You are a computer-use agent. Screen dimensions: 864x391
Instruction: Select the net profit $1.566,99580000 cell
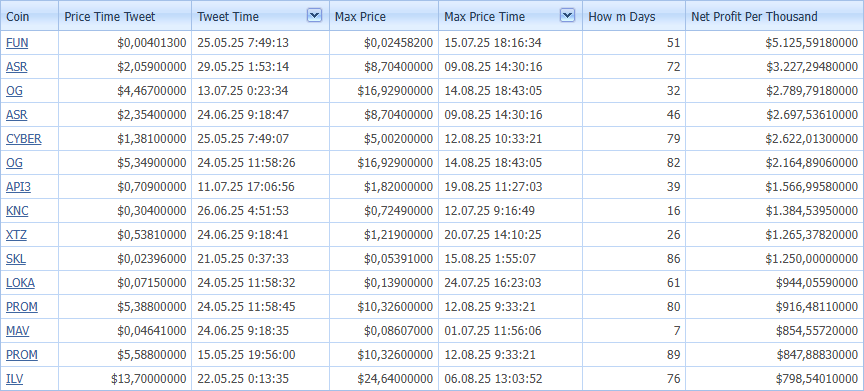pos(775,187)
